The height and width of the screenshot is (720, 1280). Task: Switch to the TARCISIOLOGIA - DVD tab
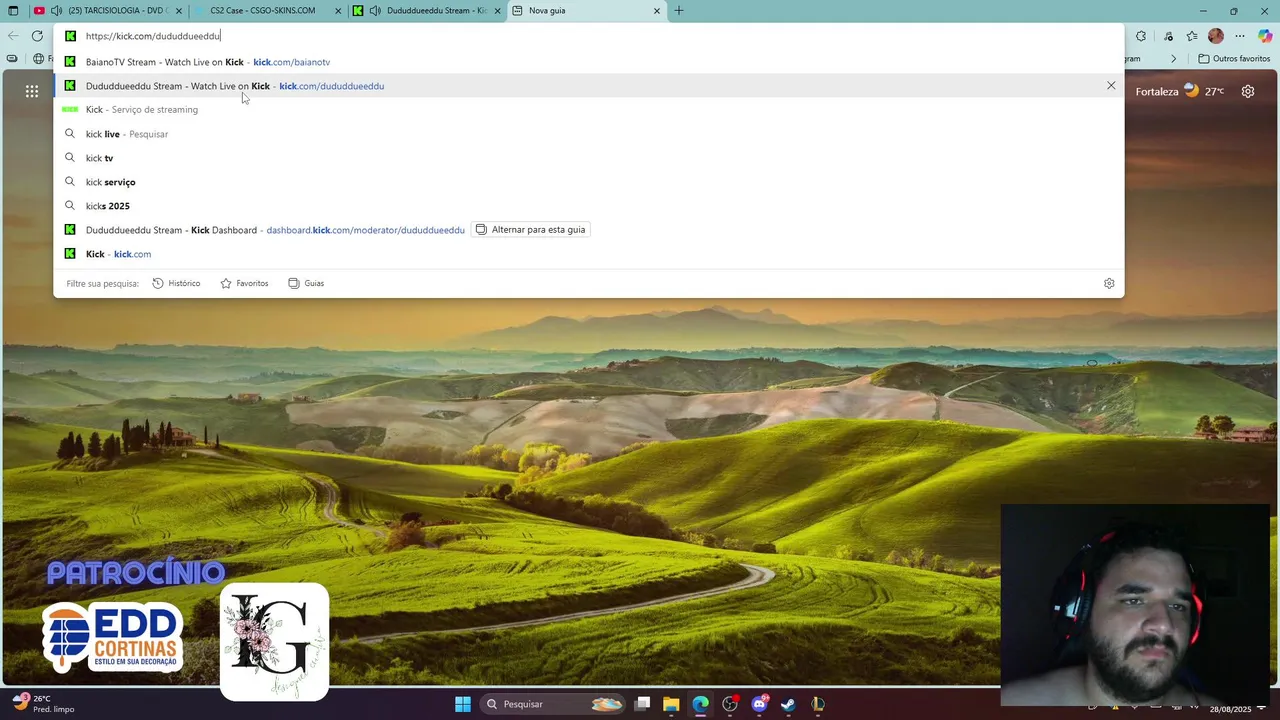[108, 11]
